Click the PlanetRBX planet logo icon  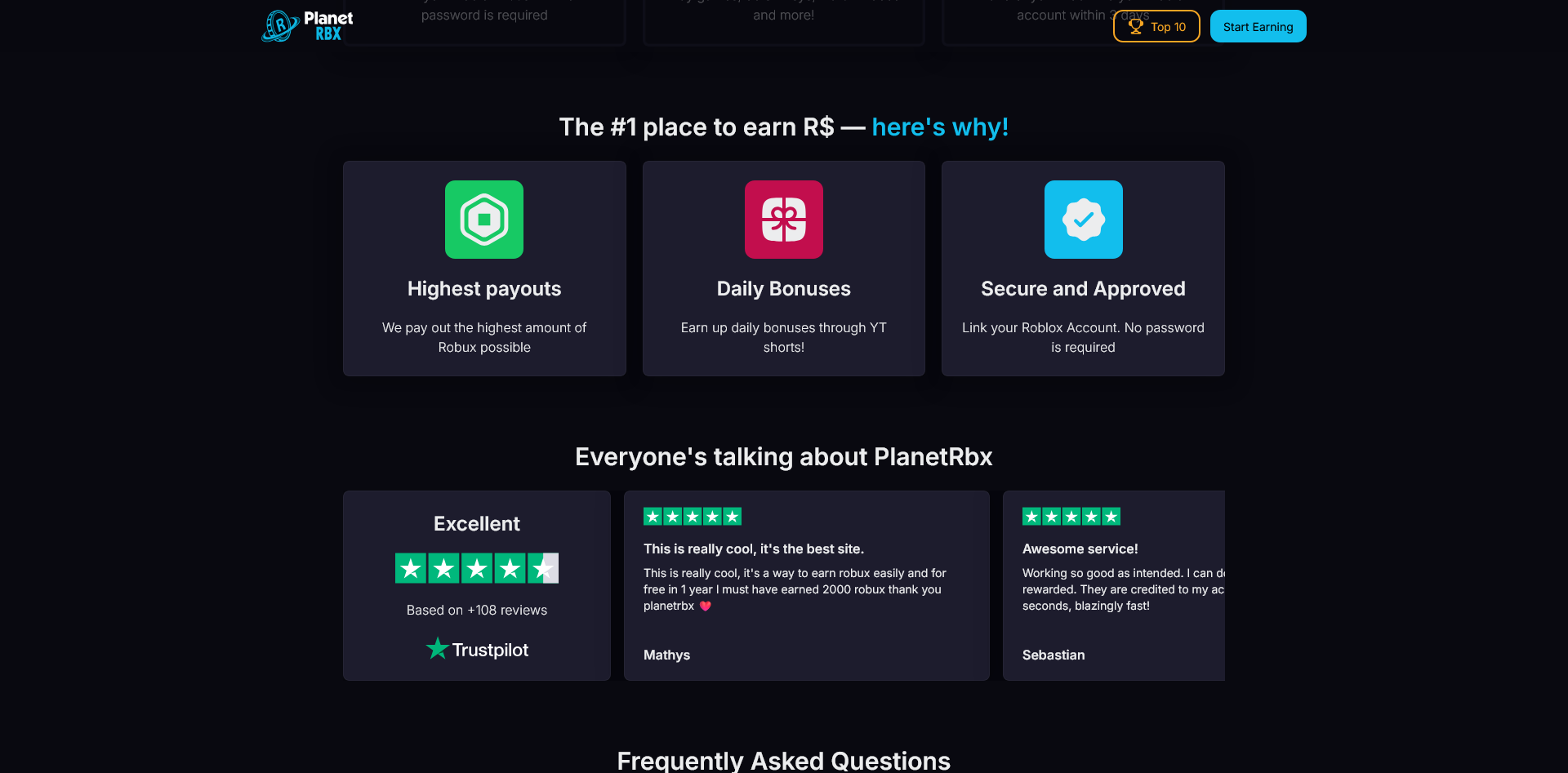click(280, 26)
